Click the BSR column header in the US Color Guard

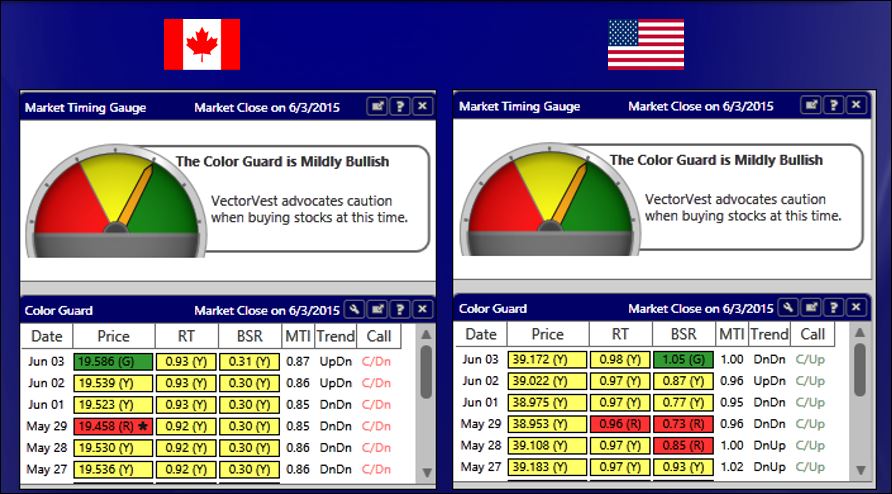(684, 334)
